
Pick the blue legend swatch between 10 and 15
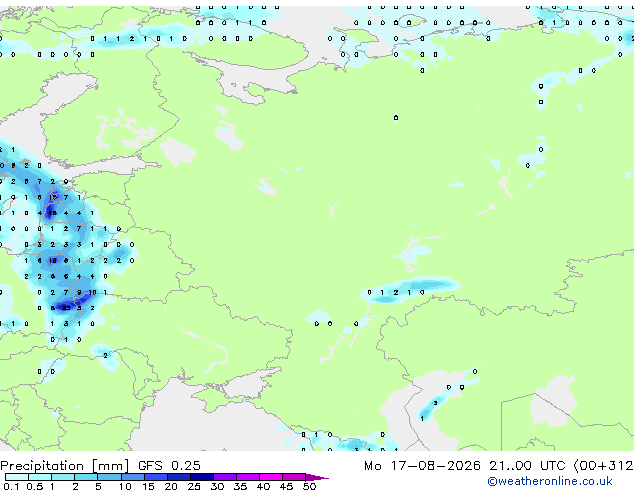pyautogui.click(x=133, y=477)
